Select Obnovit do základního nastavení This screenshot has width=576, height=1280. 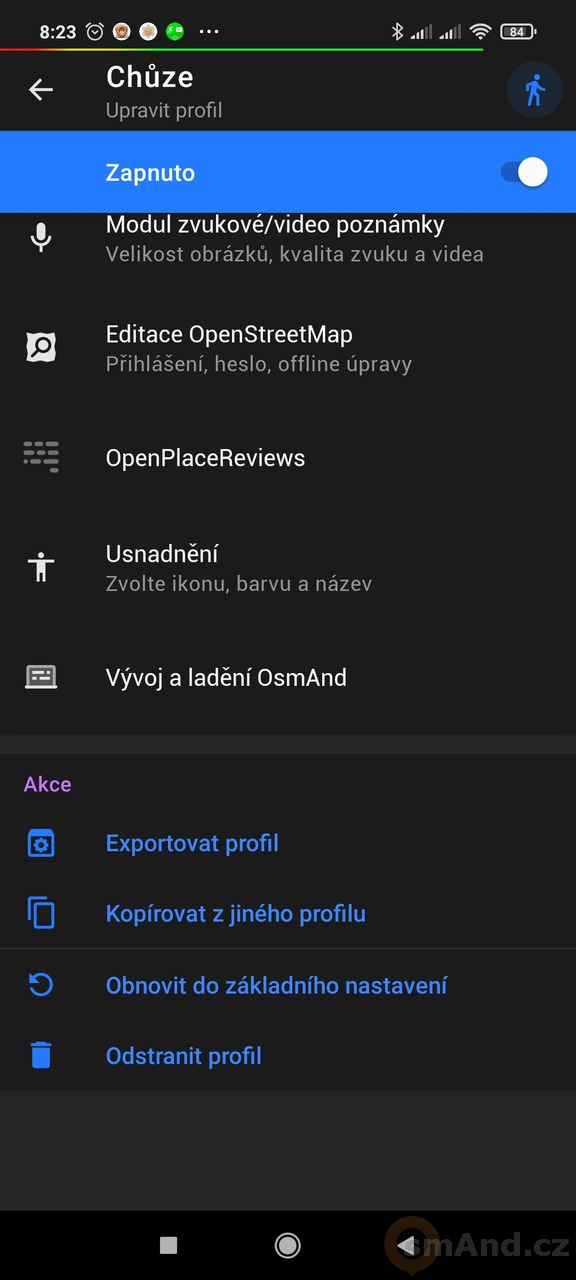pos(276,985)
